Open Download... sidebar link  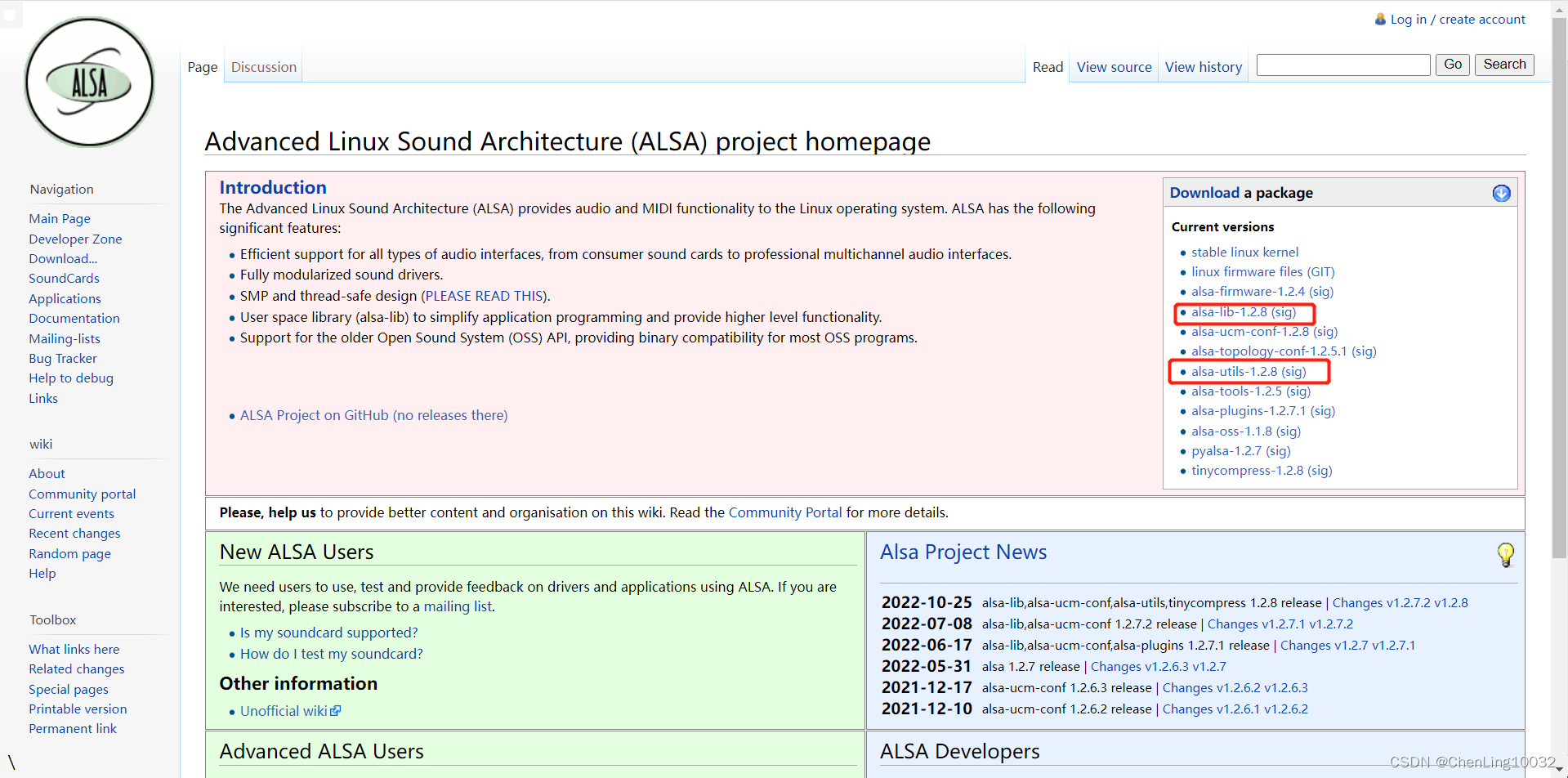click(63, 258)
